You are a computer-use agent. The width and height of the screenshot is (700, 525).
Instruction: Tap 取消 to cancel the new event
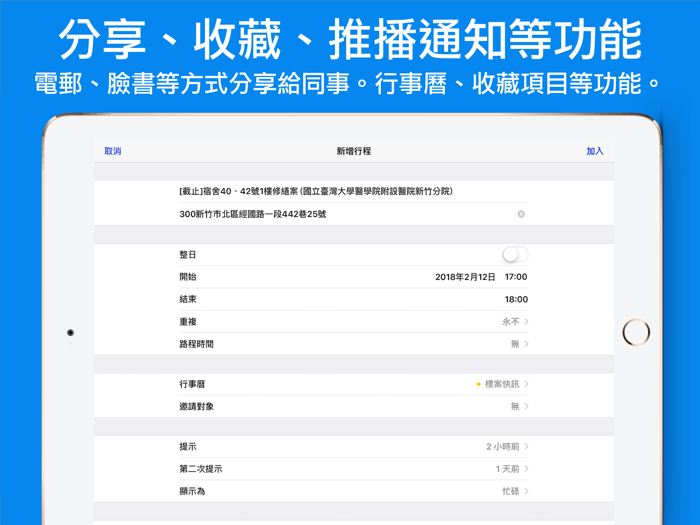[112, 151]
